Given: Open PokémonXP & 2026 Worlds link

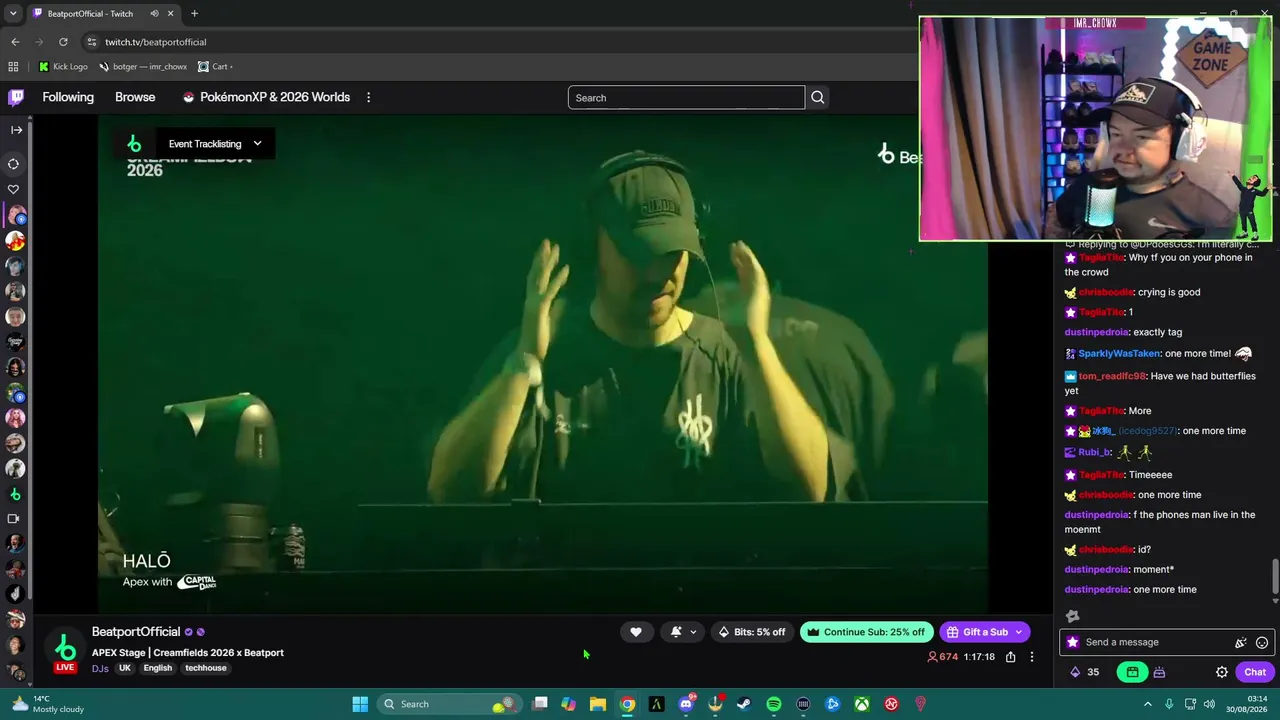Looking at the screenshot, I should pyautogui.click(x=266, y=97).
